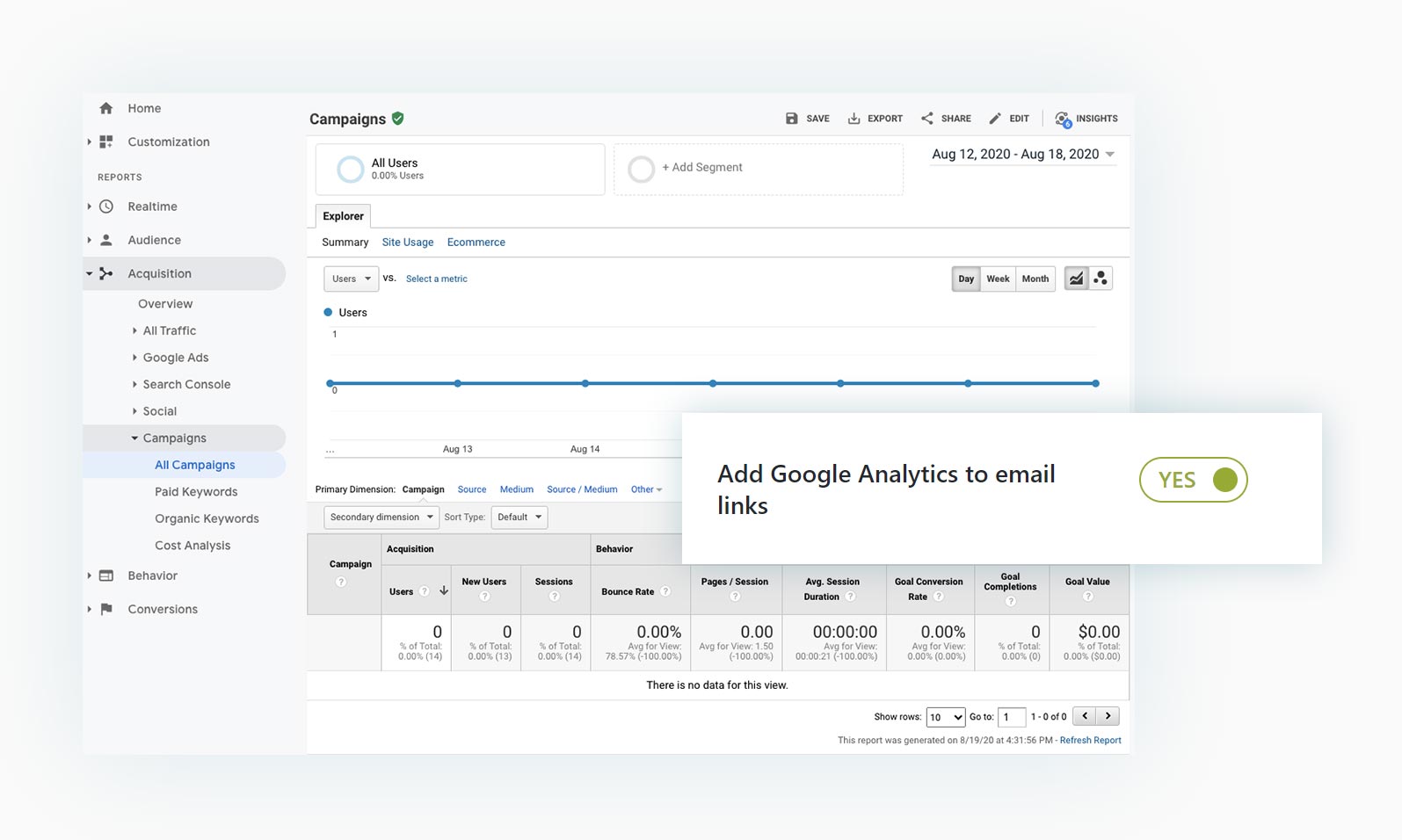This screenshot has width=1402, height=840.
Task: Expand the Behavior section in sidebar
Action: 152,576
